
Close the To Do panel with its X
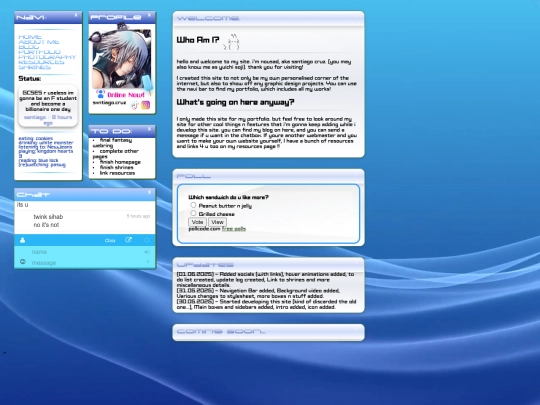click(x=149, y=129)
